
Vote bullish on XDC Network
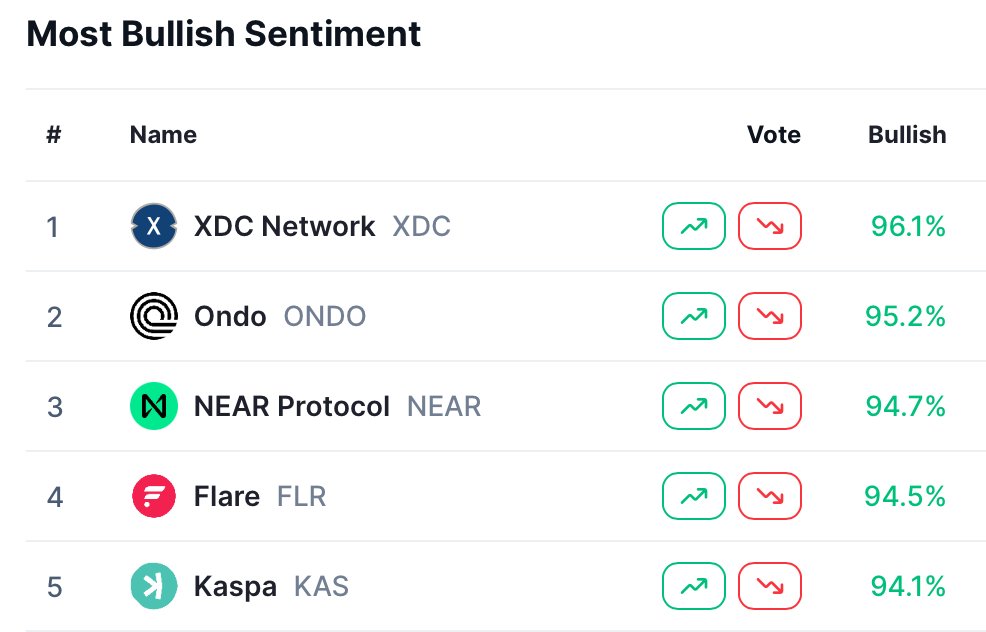coord(694,226)
